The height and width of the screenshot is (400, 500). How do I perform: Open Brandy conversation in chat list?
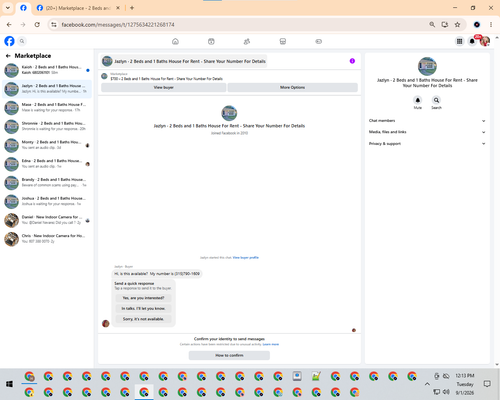47,182
